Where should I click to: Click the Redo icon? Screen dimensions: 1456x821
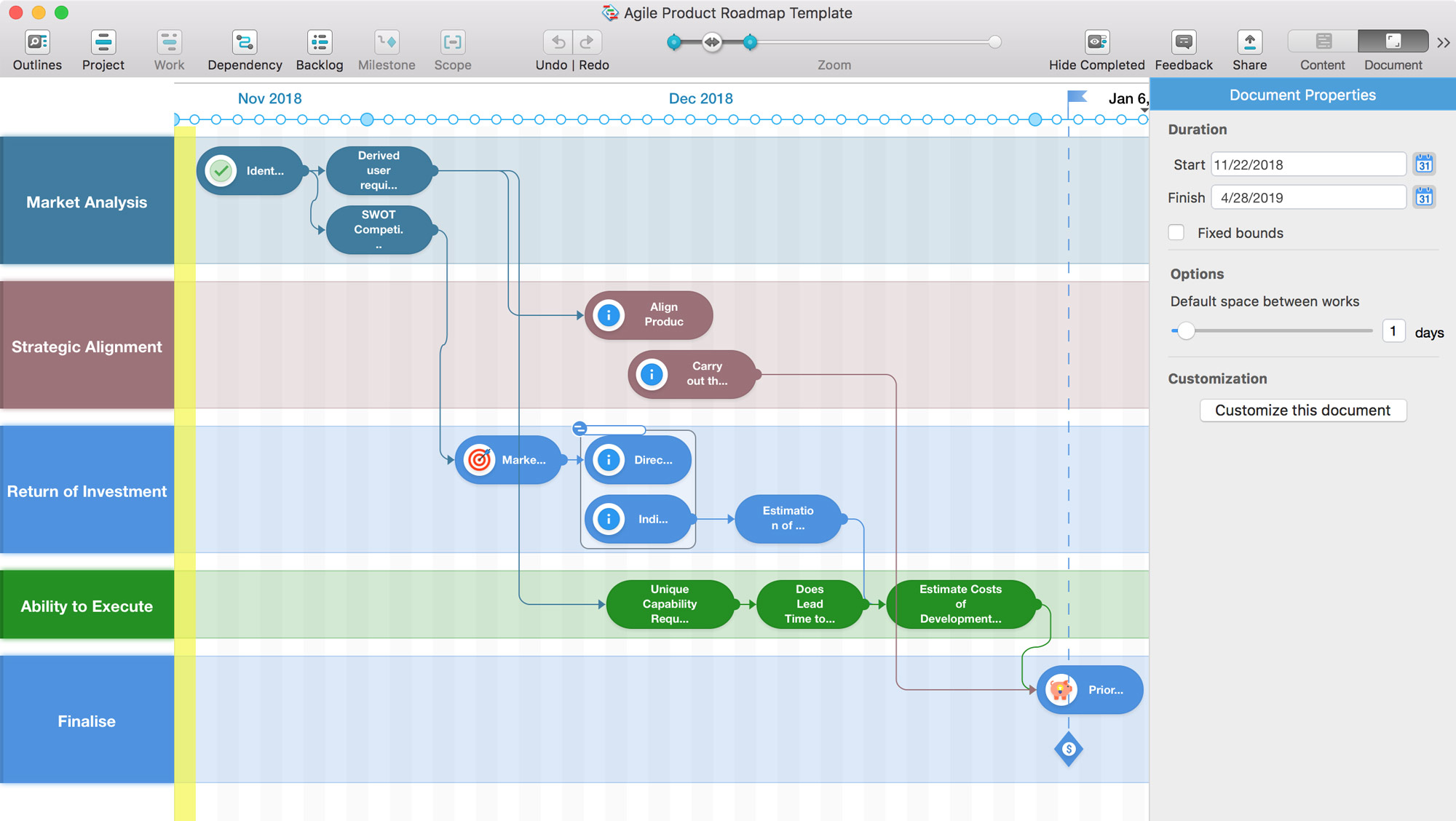click(x=586, y=41)
